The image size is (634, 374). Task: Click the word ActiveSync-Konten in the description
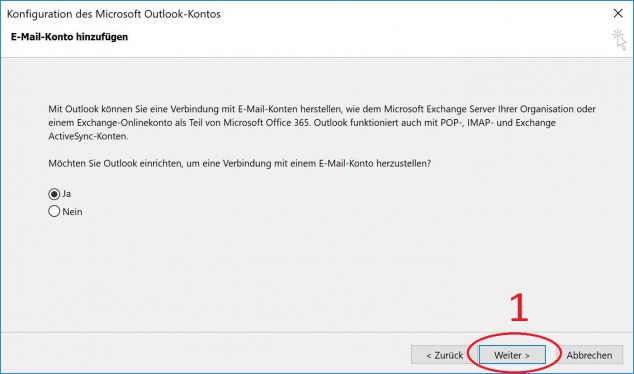click(x=88, y=136)
